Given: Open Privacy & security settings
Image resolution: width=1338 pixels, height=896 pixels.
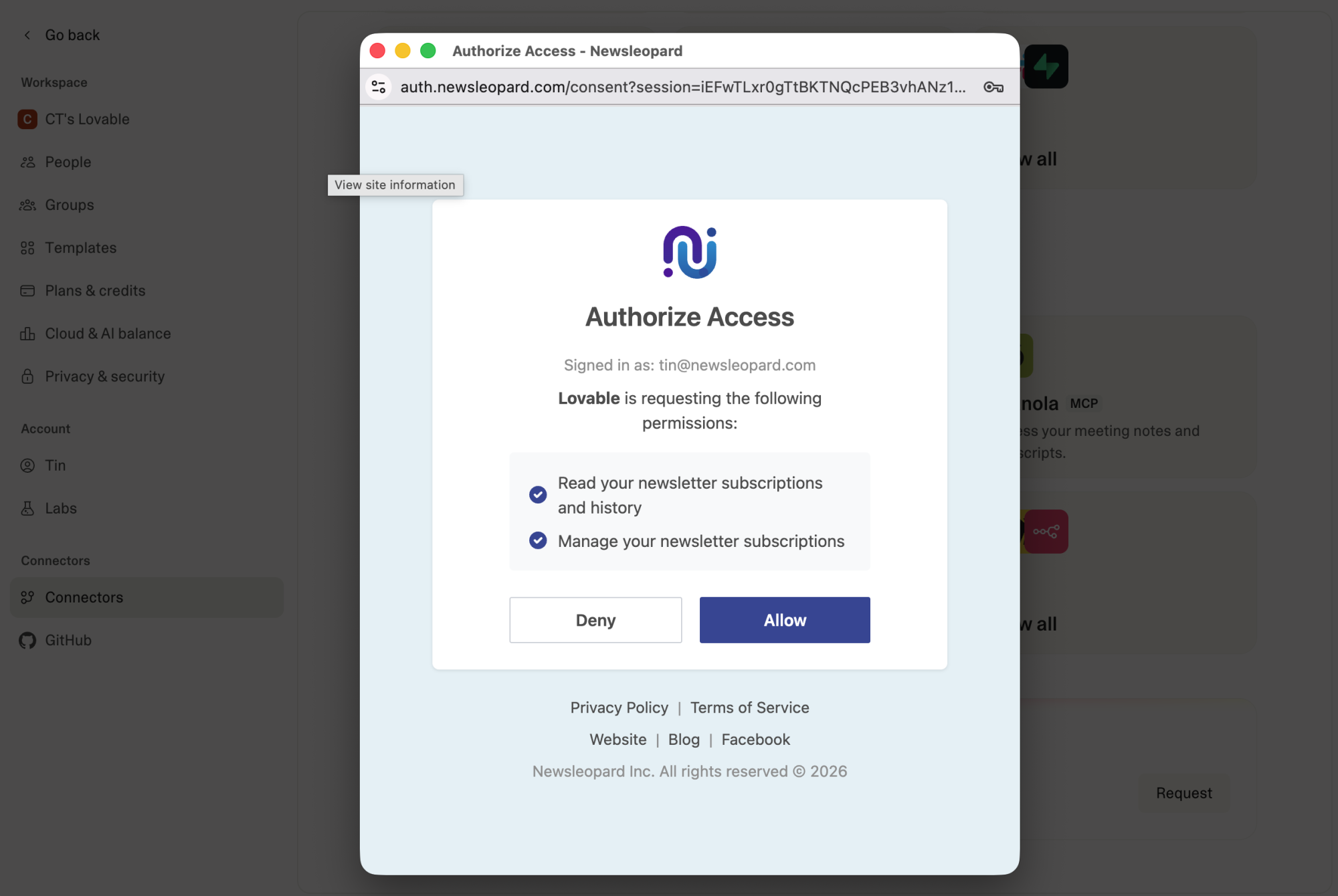Looking at the screenshot, I should point(104,376).
